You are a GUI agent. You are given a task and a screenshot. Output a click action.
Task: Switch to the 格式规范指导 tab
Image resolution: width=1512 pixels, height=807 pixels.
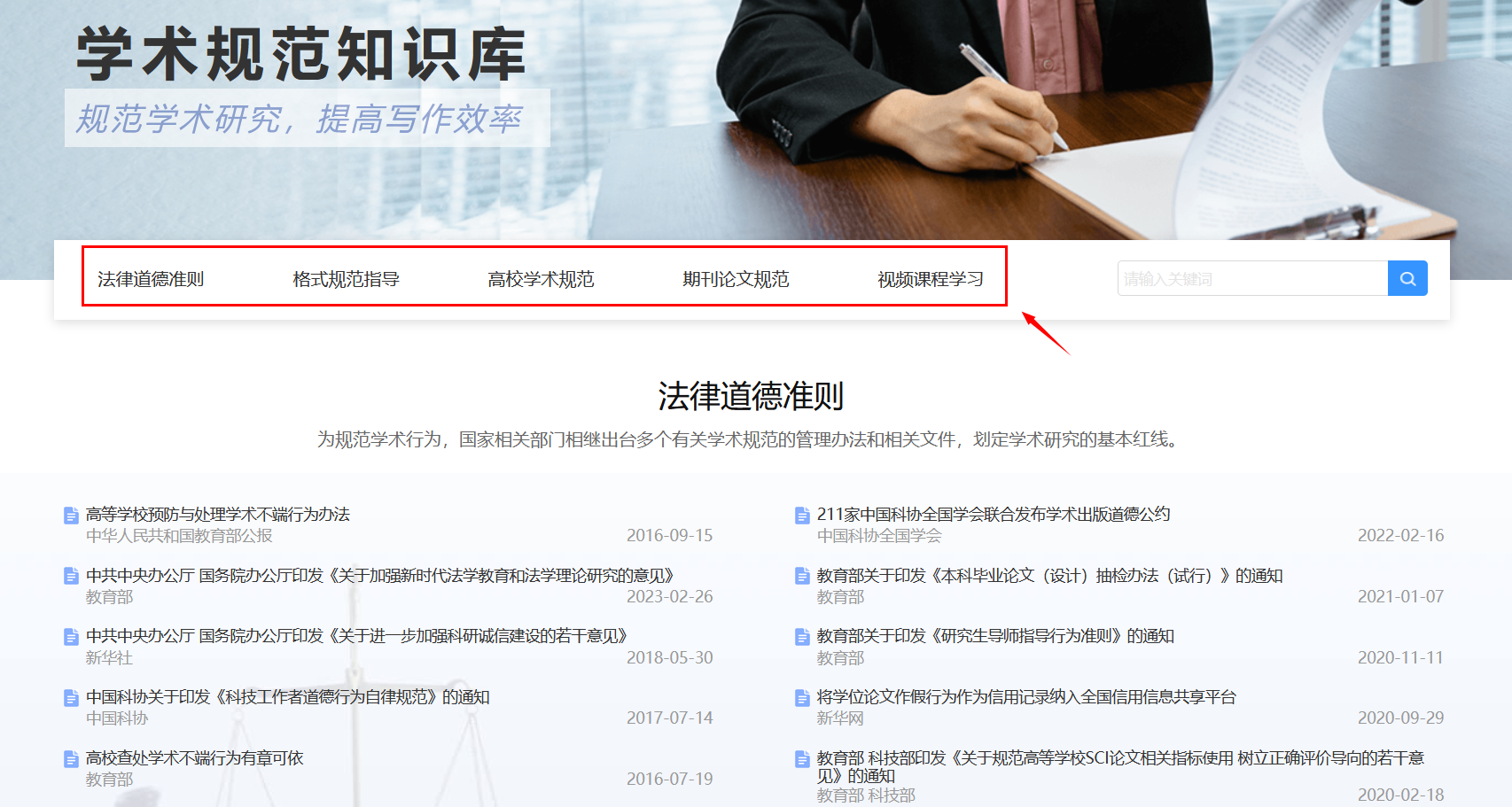346,279
